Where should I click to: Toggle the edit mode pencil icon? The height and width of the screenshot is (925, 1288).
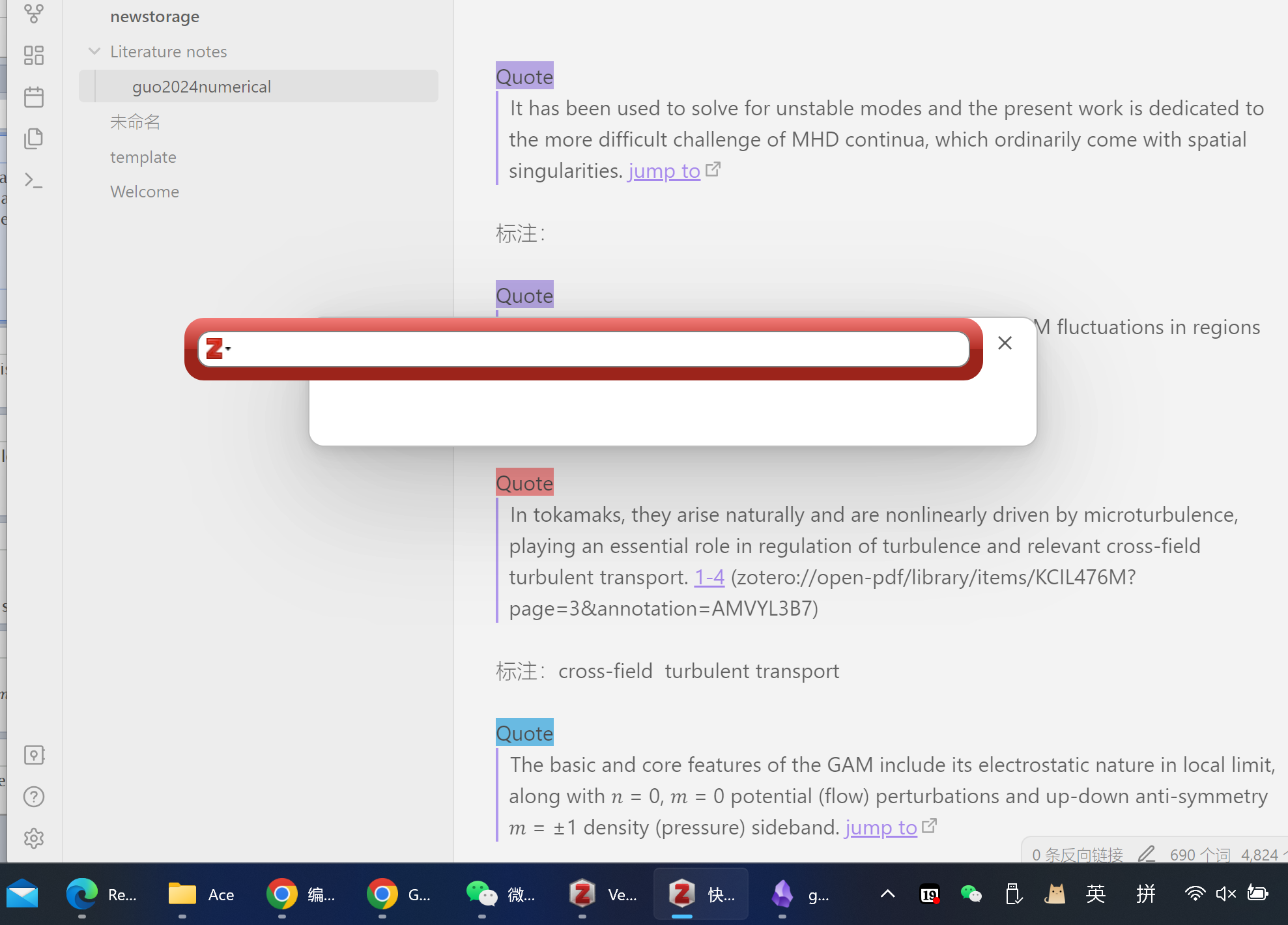click(1147, 854)
